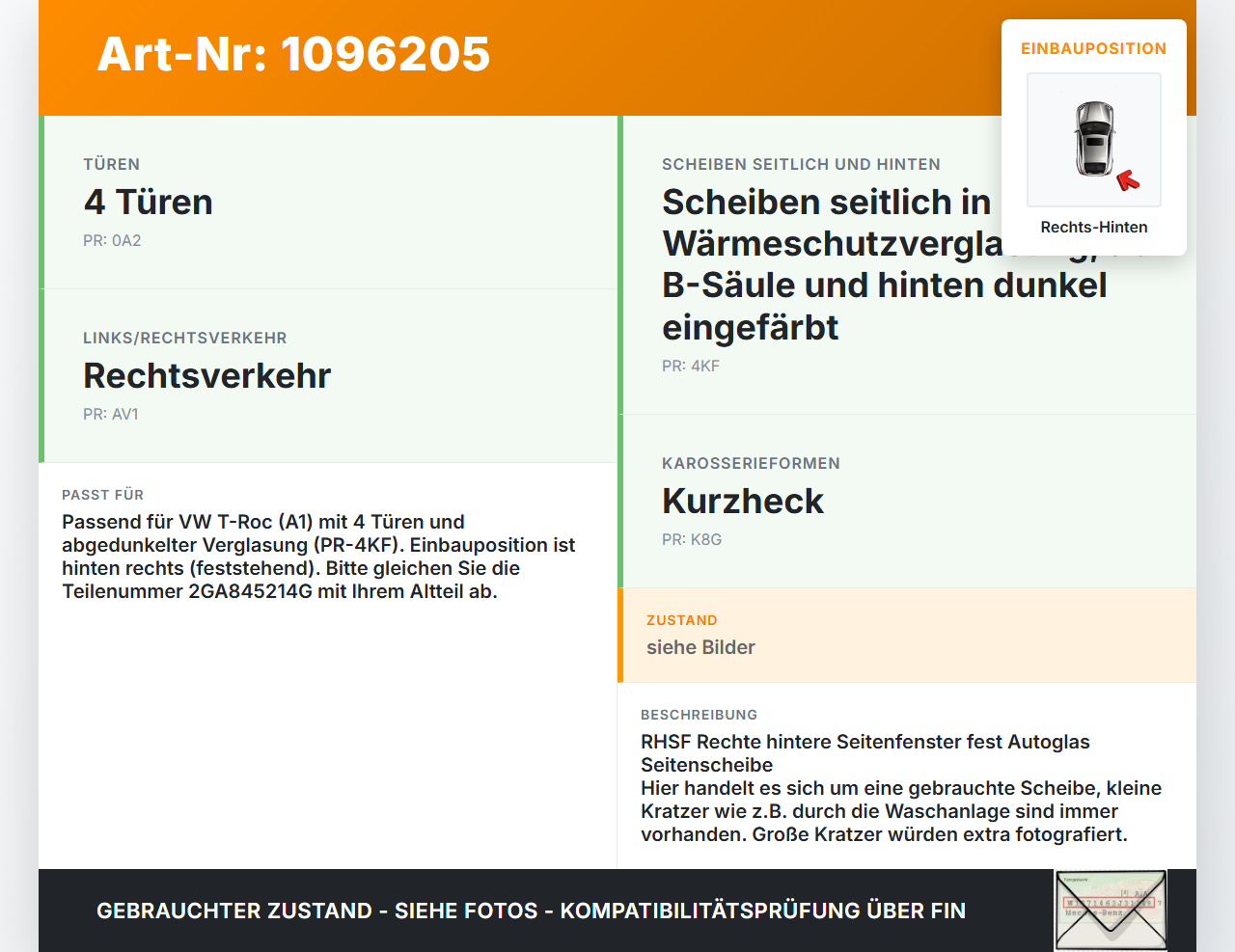Click the LINKS/RECHTSVERKEHR label

(x=185, y=338)
